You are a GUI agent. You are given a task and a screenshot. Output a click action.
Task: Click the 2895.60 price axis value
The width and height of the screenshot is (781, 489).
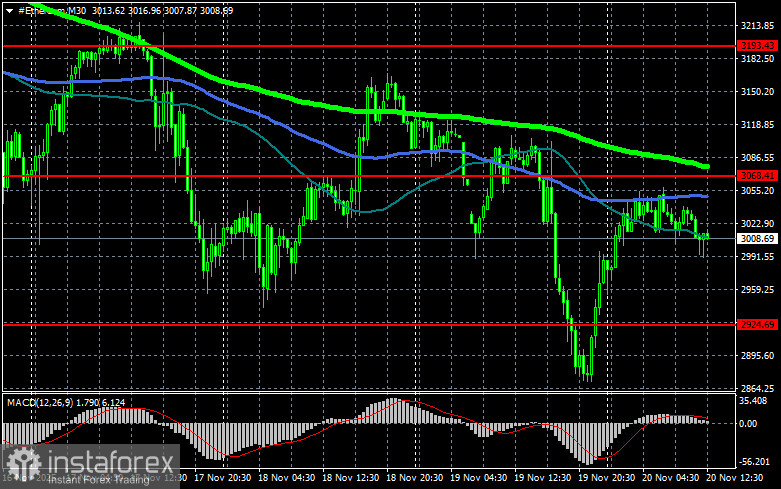tap(757, 356)
